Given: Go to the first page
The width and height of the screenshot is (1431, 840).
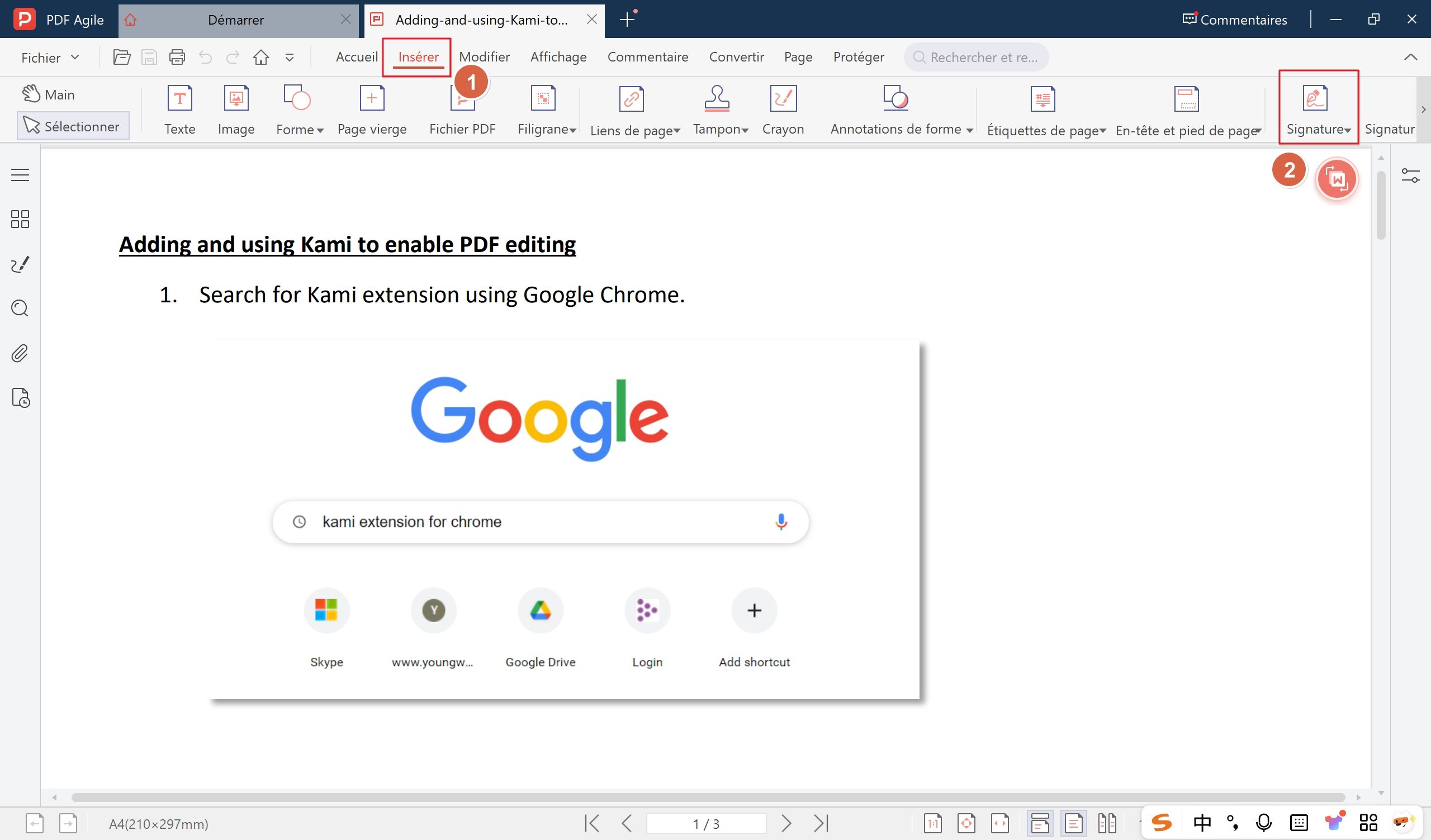Looking at the screenshot, I should (592, 823).
